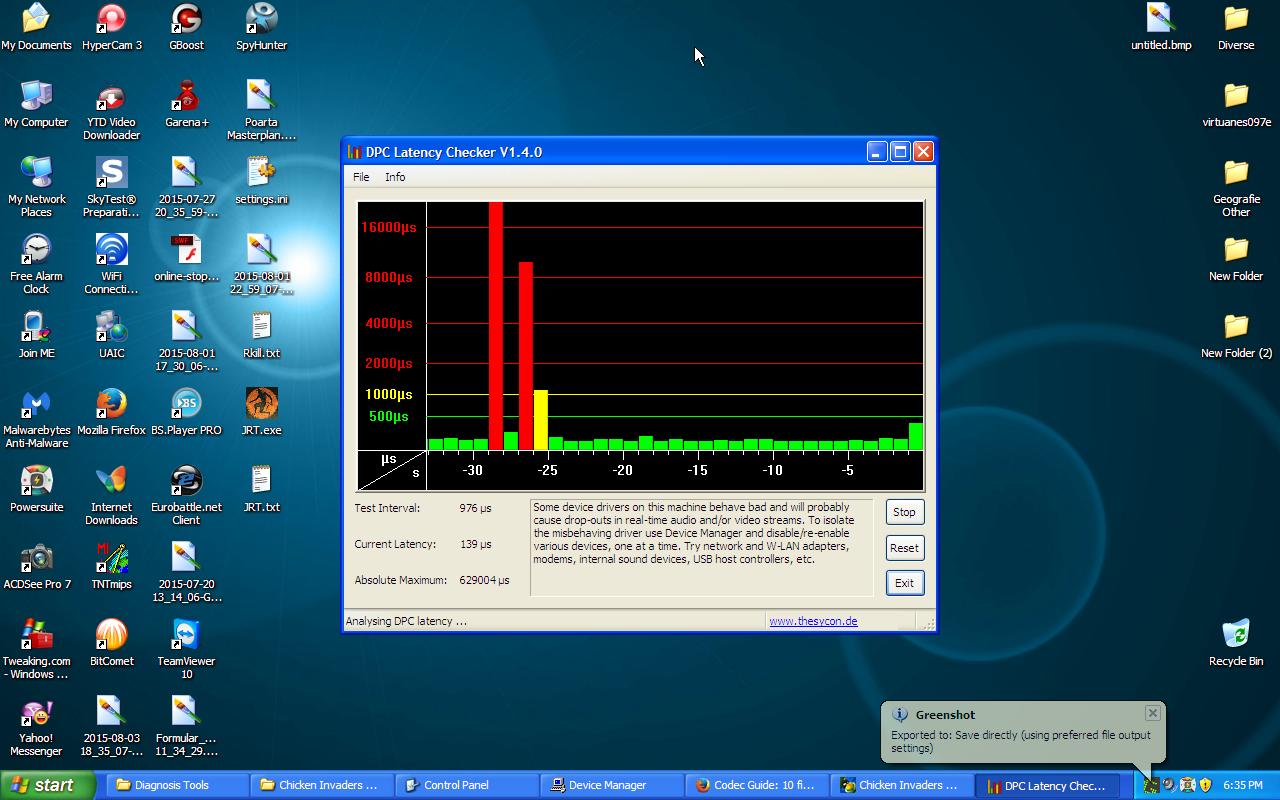Click the Windows start button
Image resolution: width=1280 pixels, height=800 pixels.
(47, 785)
